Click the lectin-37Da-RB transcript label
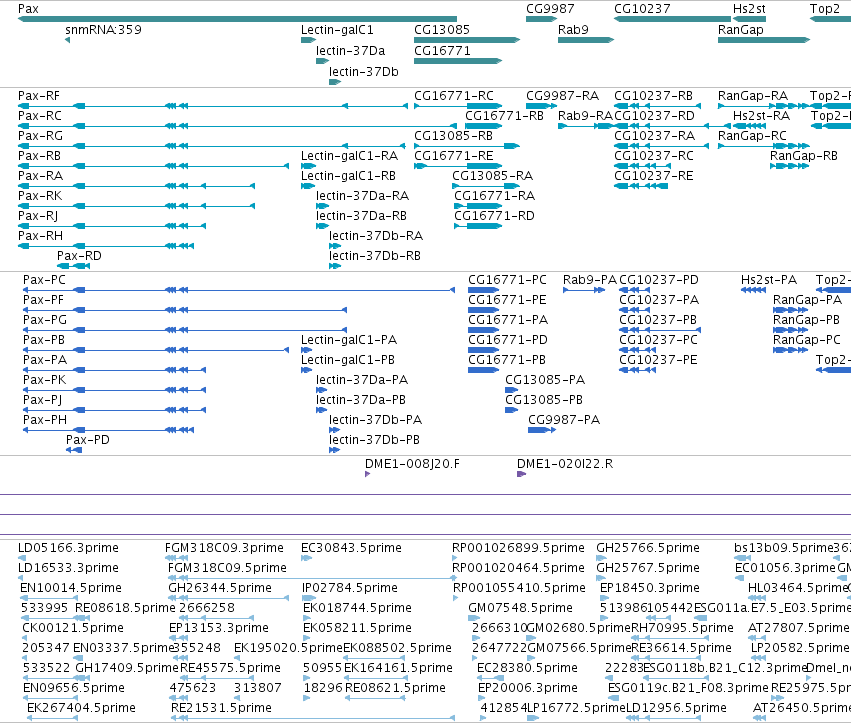 pyautogui.click(x=361, y=216)
